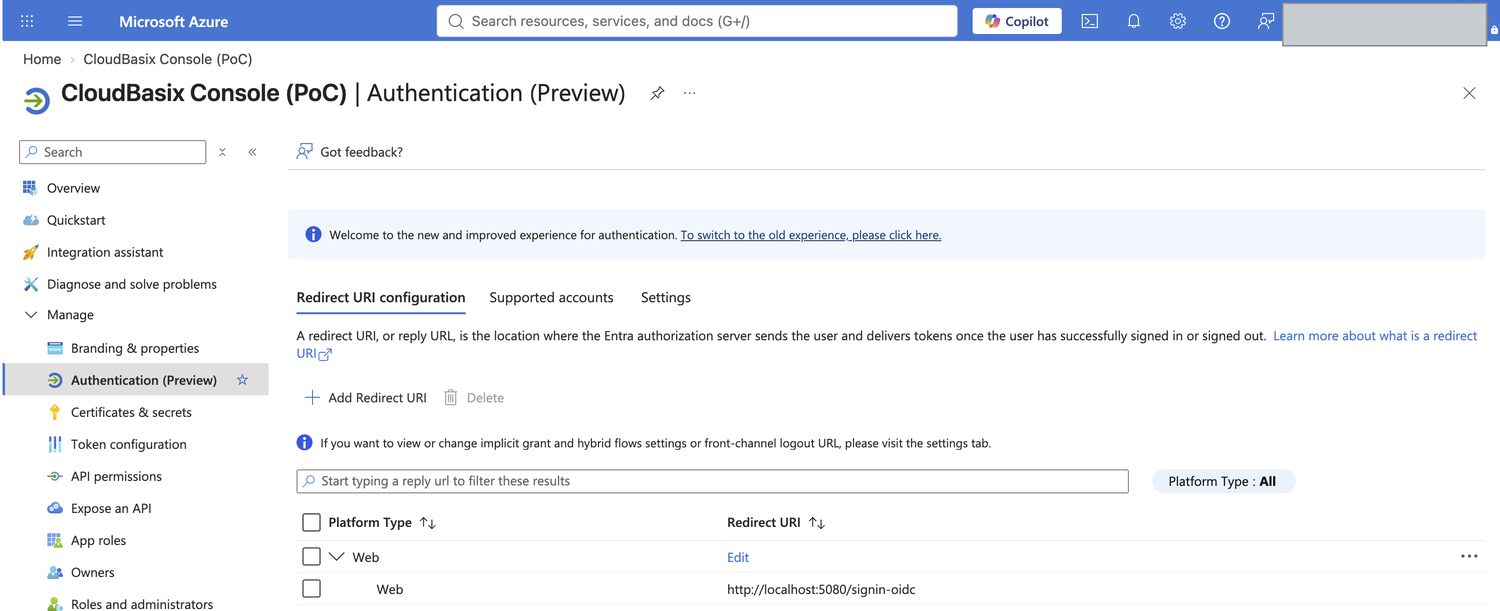Viewport: 1500px width, 611px height.
Task: Focus the left menu Search box
Action: tap(112, 152)
